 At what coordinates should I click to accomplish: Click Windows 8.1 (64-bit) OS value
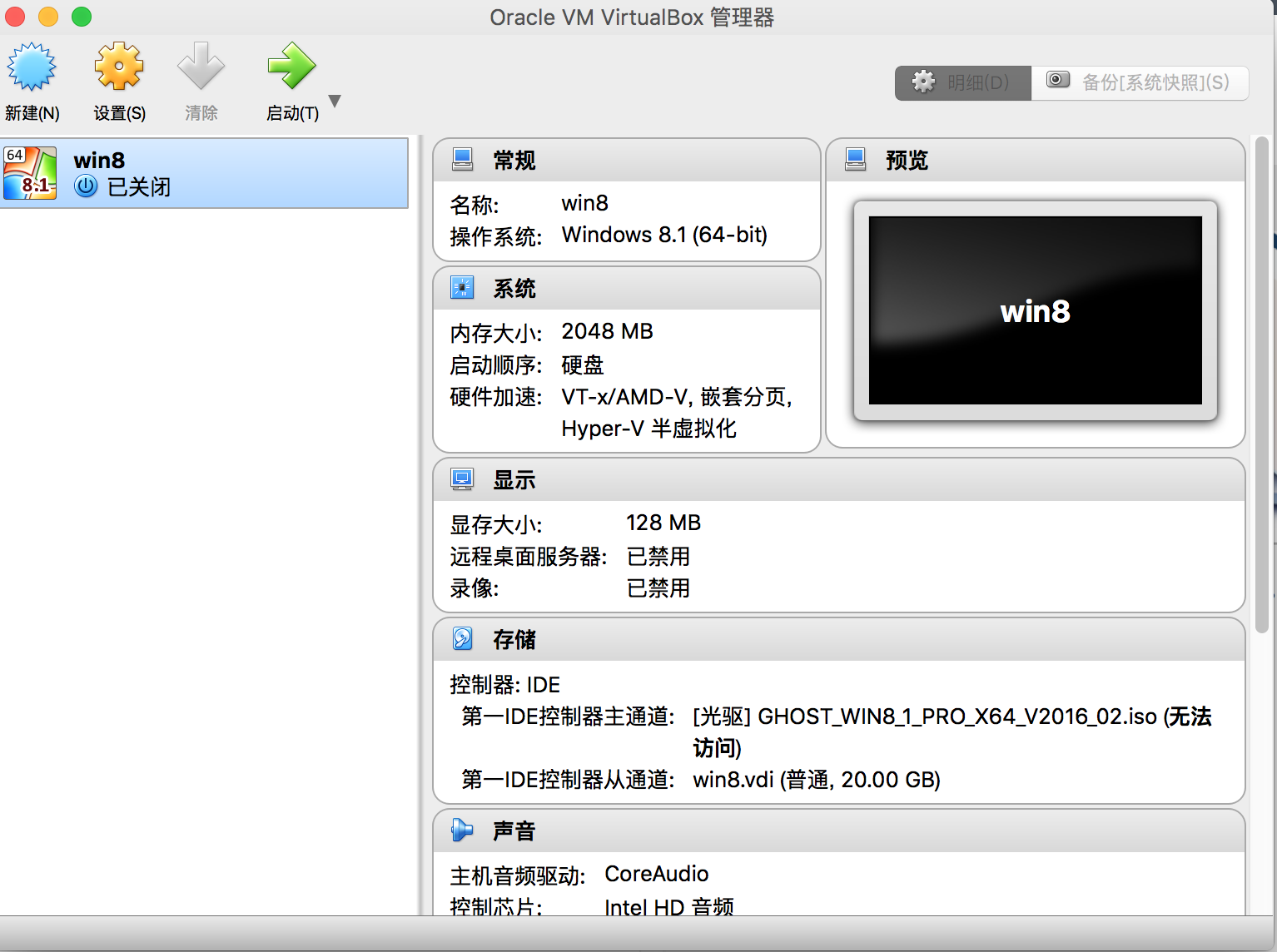pos(664,235)
